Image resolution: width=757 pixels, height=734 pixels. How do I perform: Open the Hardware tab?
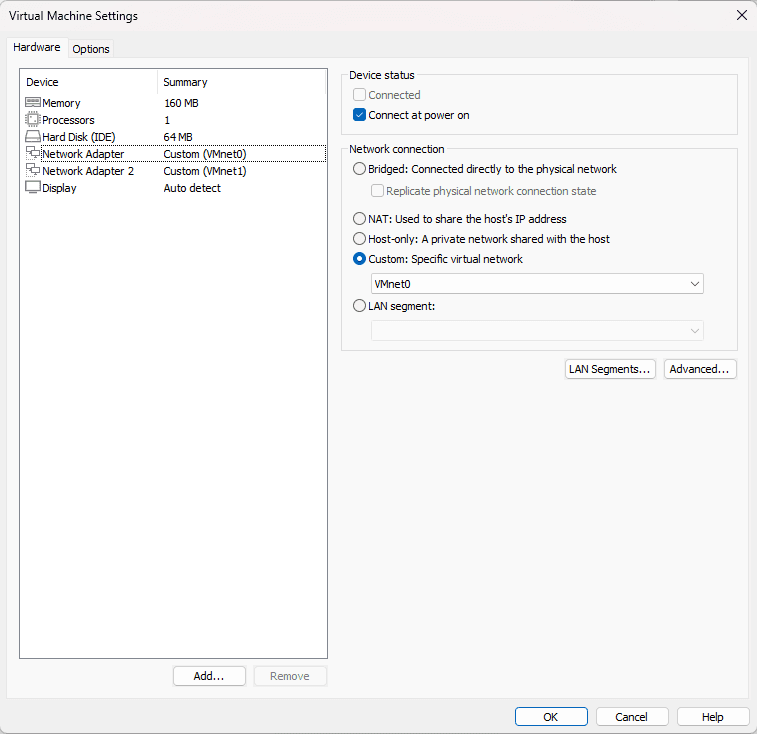[37, 48]
